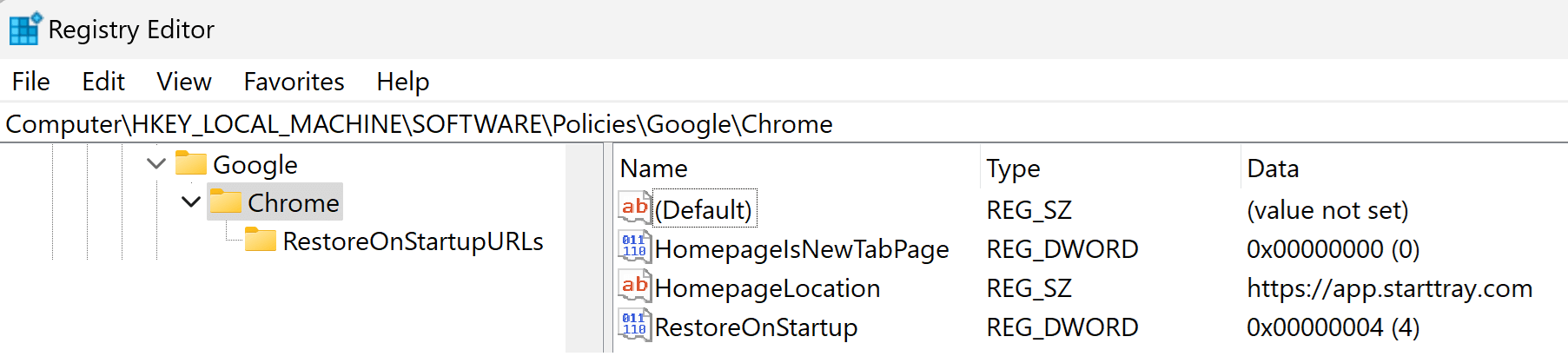The height and width of the screenshot is (363, 1568).
Task: Click the REG_SZ type of (Default)
Action: (x=1029, y=210)
